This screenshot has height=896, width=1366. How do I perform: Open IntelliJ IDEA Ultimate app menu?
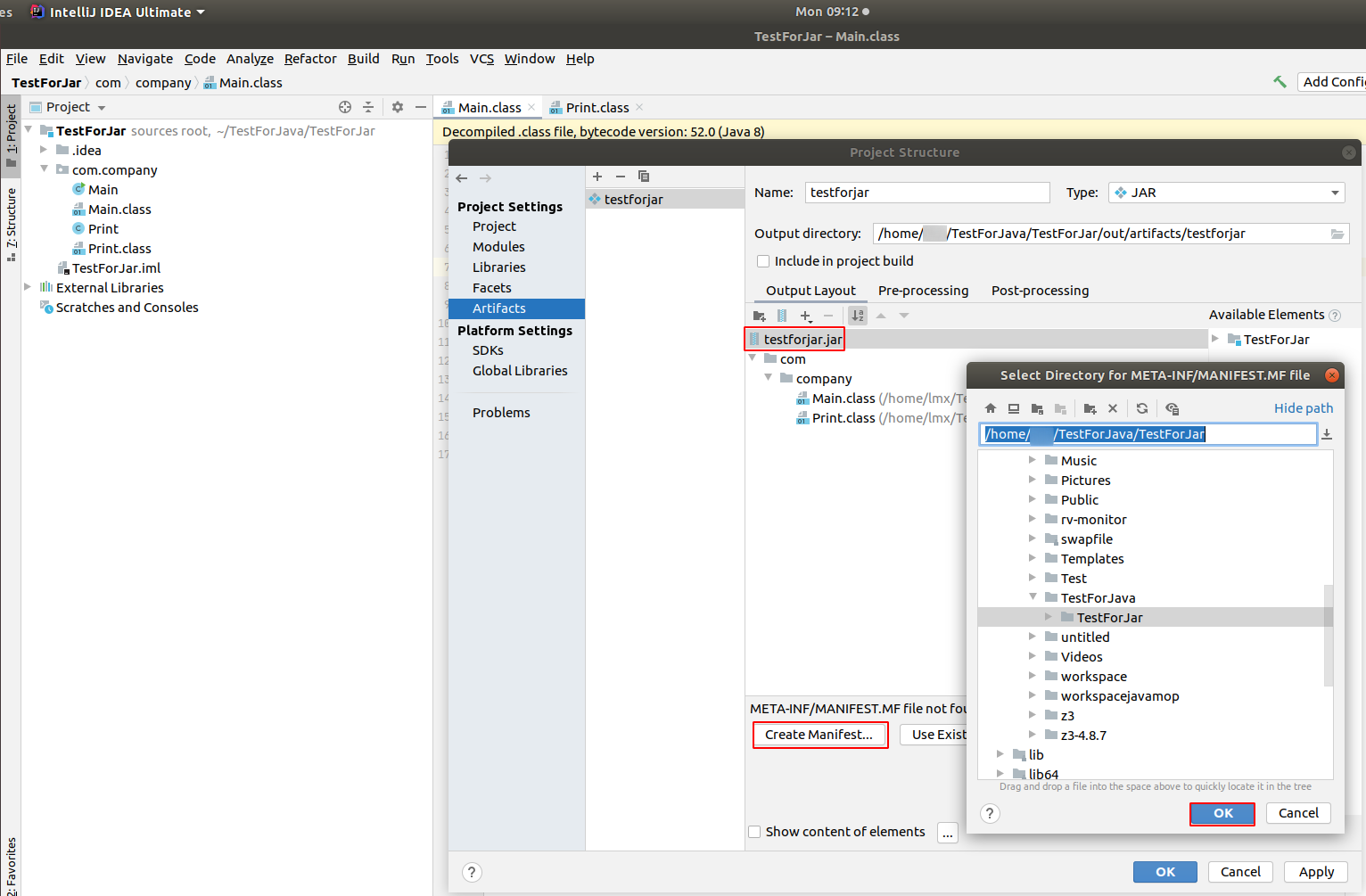click(118, 12)
